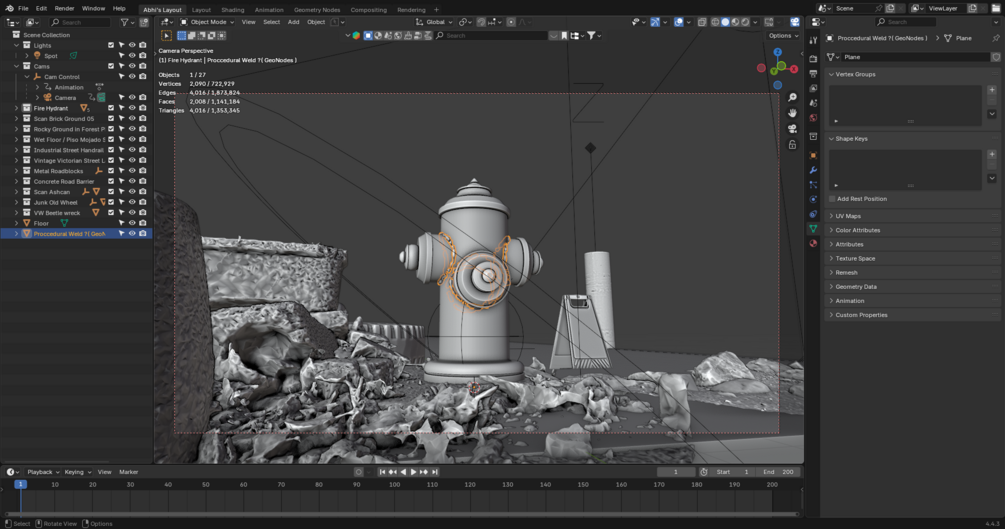Switch to the Compositing workspace tab
The image size is (1005, 529).
pyautogui.click(x=369, y=10)
